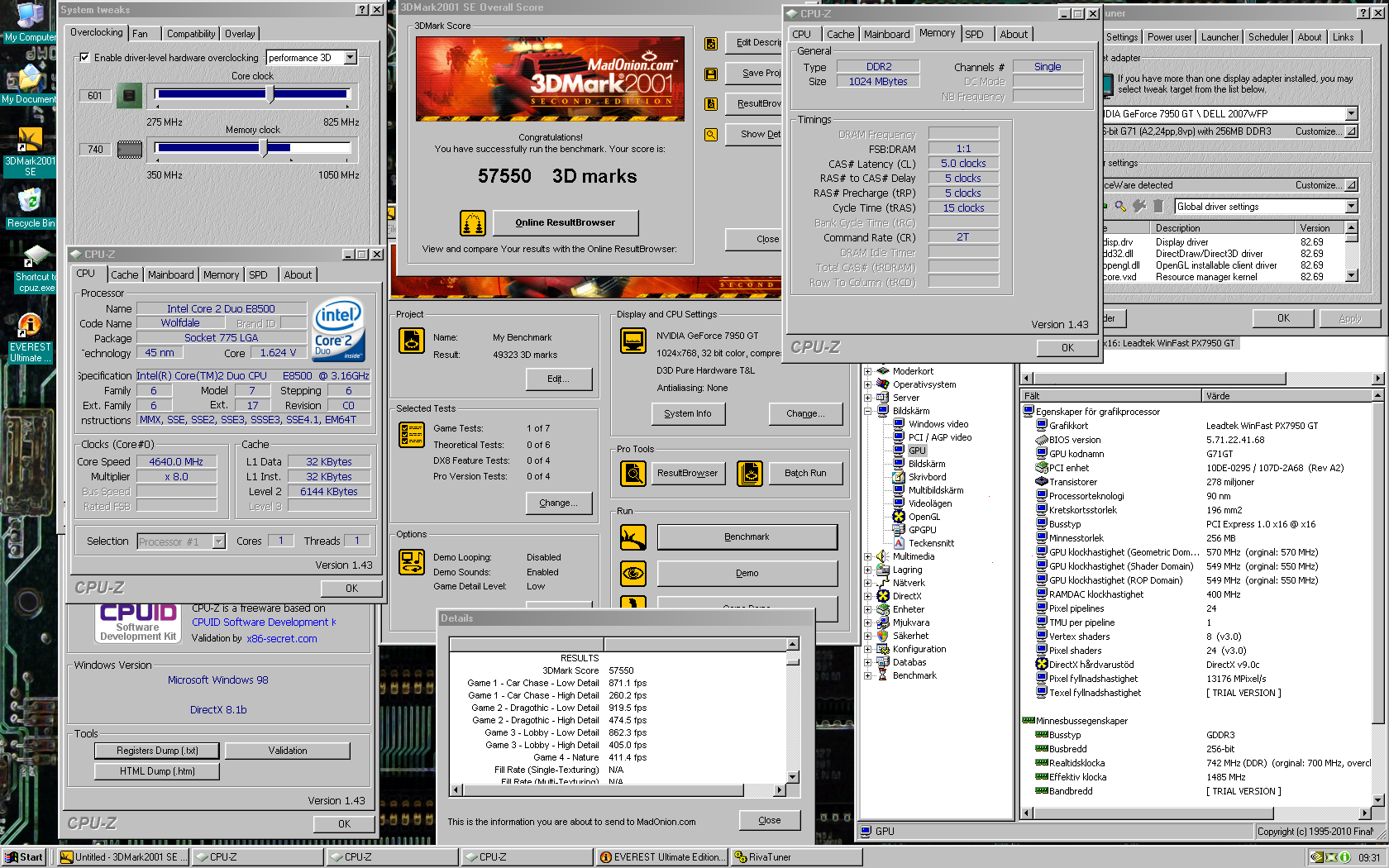This screenshot has height=868, width=1389.
Task: Click Customize arrow beside ForceWare detected
Action: coord(1352,185)
